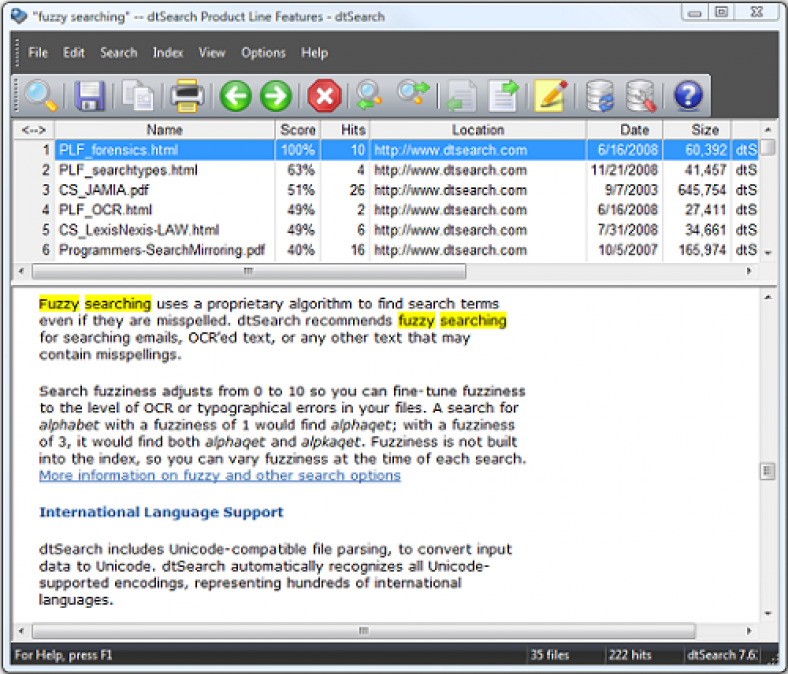Open the Edit menu

74,53
